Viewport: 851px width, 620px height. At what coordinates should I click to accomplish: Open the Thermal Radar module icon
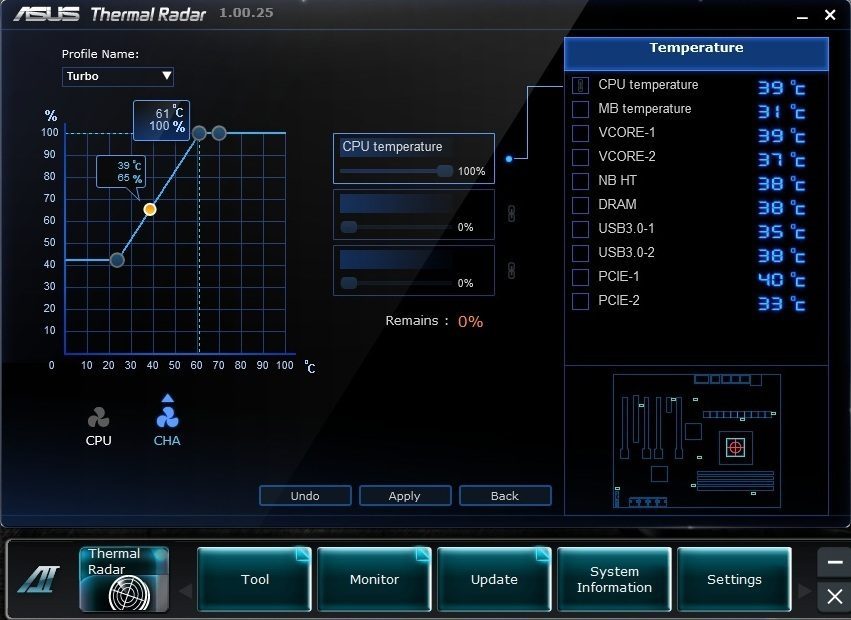pyautogui.click(x=124, y=579)
